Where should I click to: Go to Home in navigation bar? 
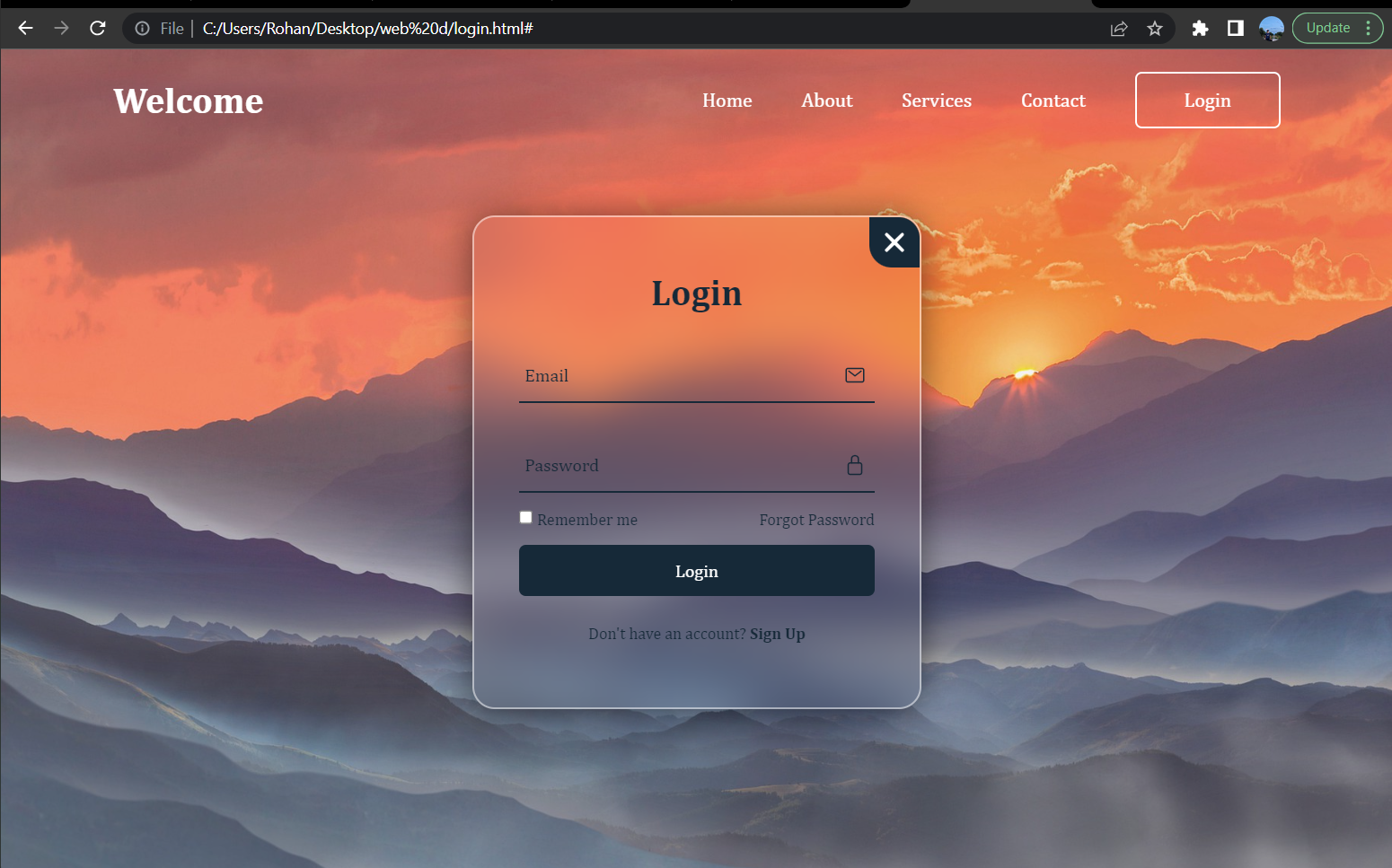pos(727,101)
